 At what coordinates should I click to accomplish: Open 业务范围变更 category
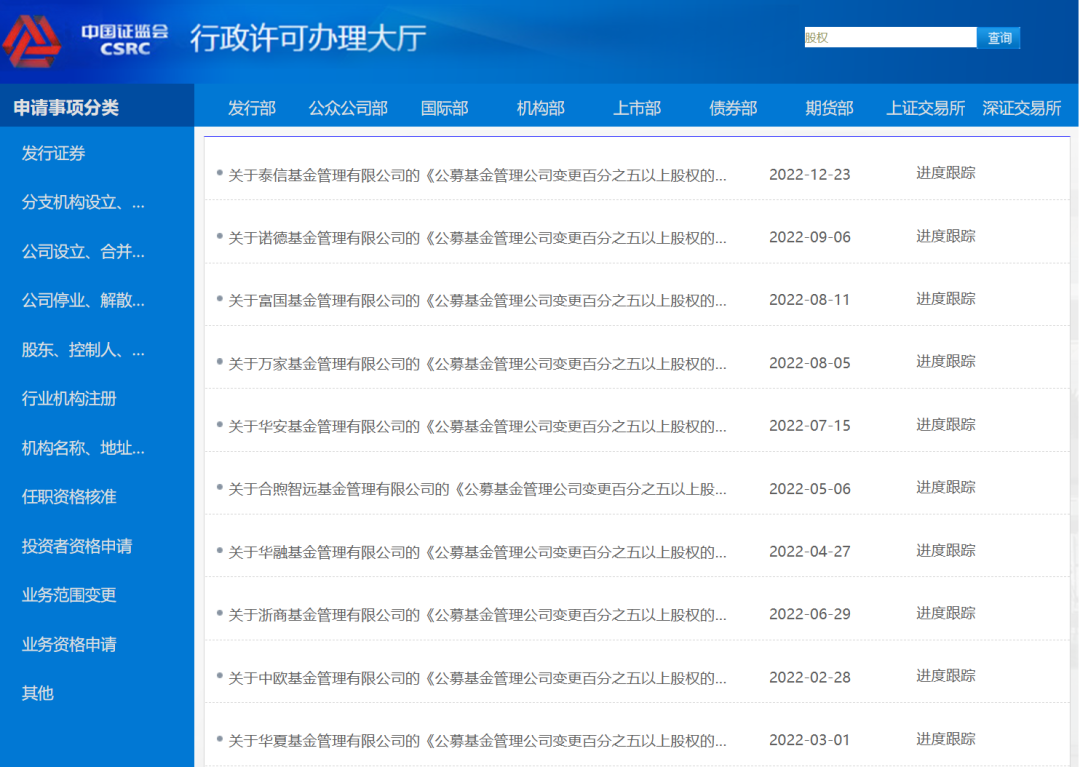[69, 595]
